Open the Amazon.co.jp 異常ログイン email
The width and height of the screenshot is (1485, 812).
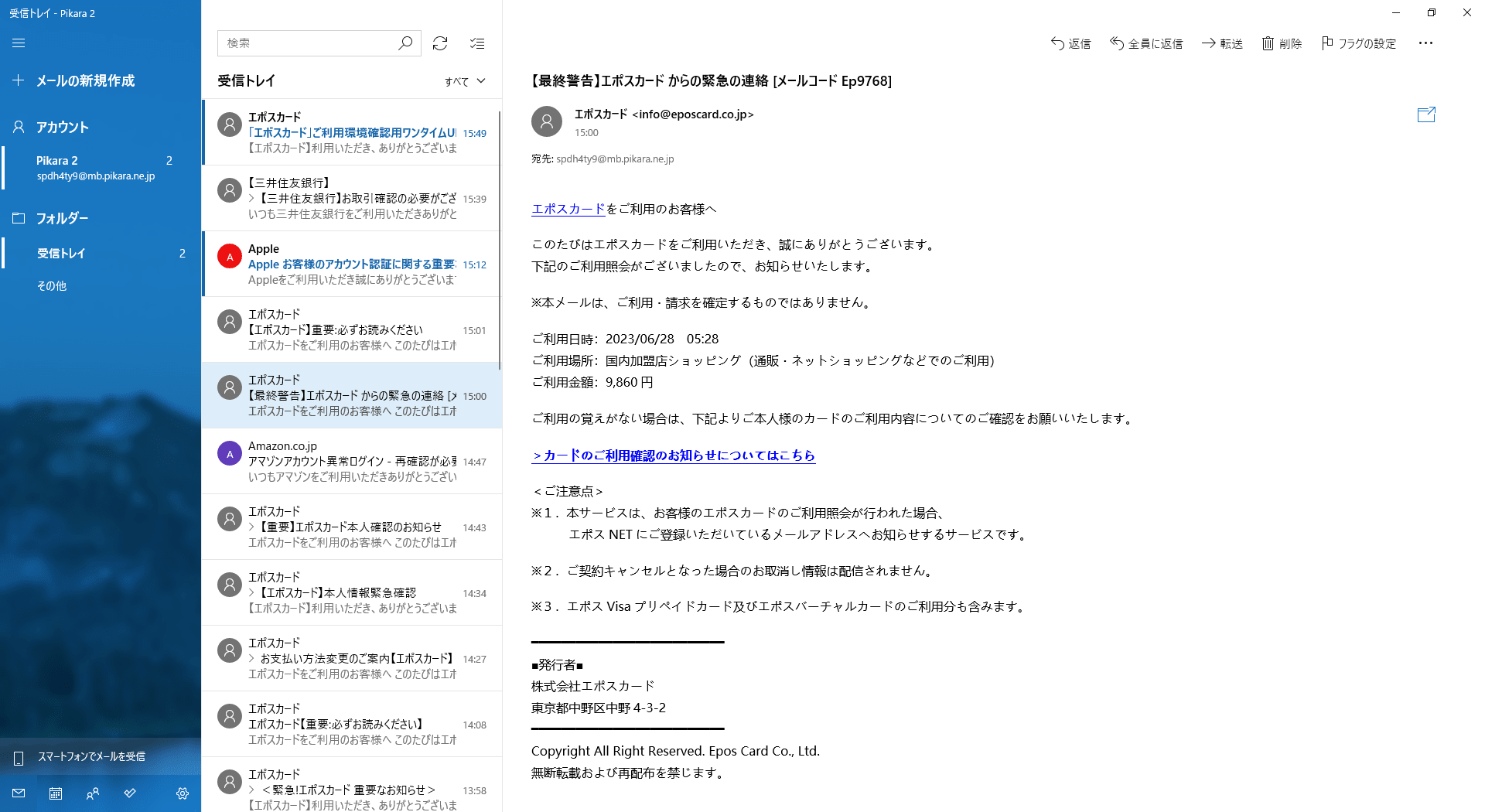tap(352, 461)
